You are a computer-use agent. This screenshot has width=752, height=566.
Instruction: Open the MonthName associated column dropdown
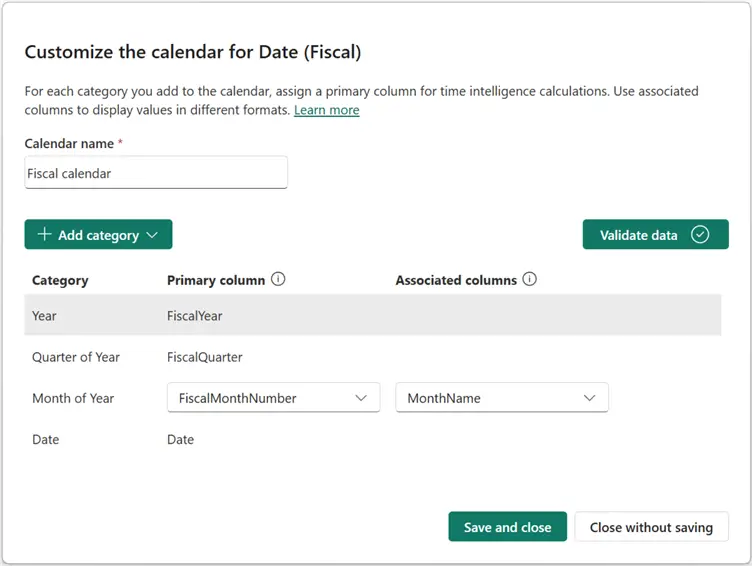pyautogui.click(x=502, y=398)
